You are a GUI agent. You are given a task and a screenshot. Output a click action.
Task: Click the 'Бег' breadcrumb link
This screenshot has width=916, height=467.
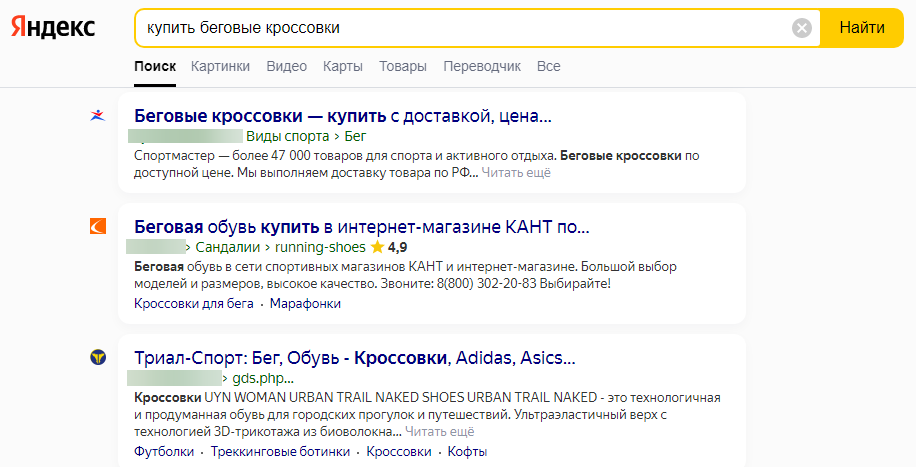tap(355, 136)
